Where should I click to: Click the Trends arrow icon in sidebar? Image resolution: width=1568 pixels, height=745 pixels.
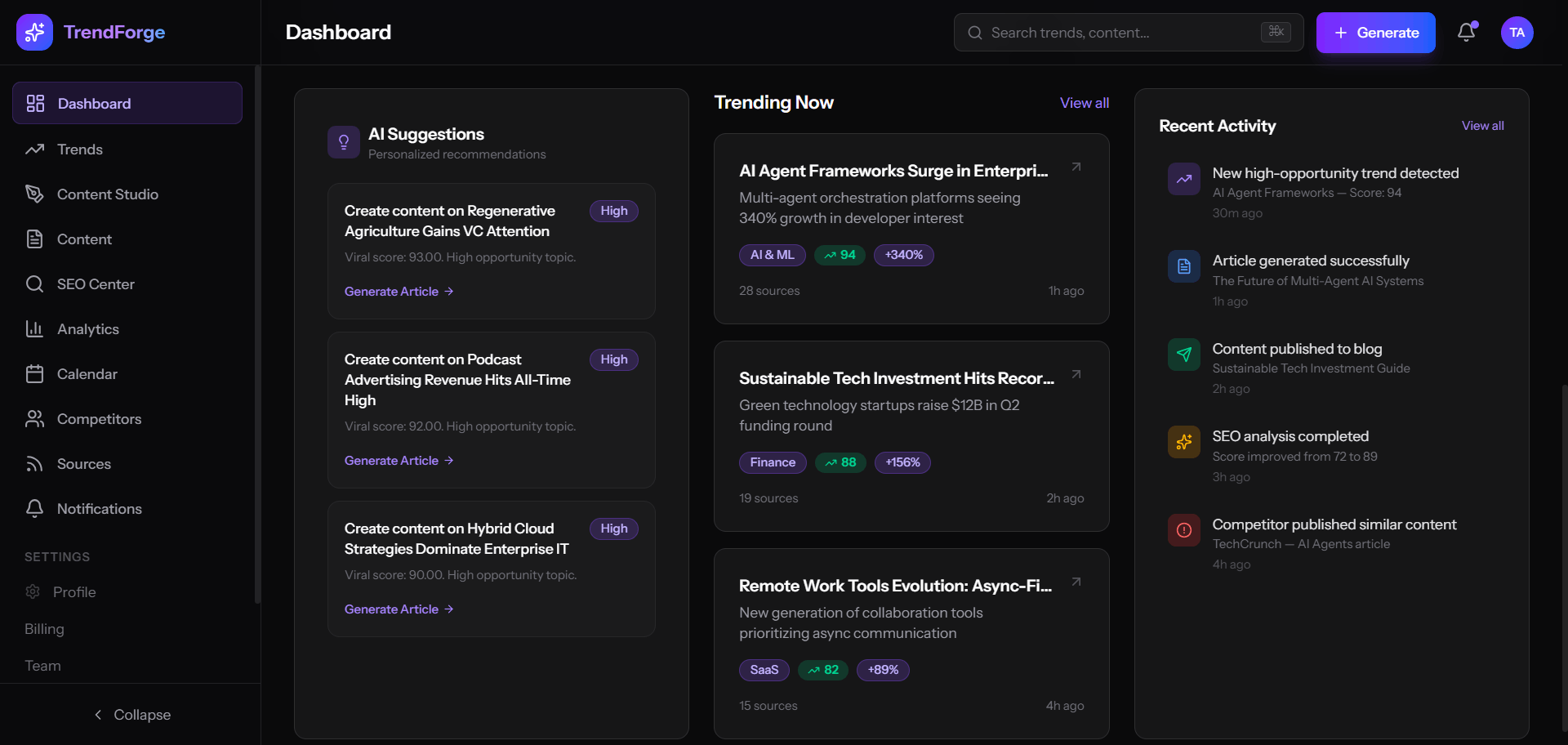pos(34,149)
